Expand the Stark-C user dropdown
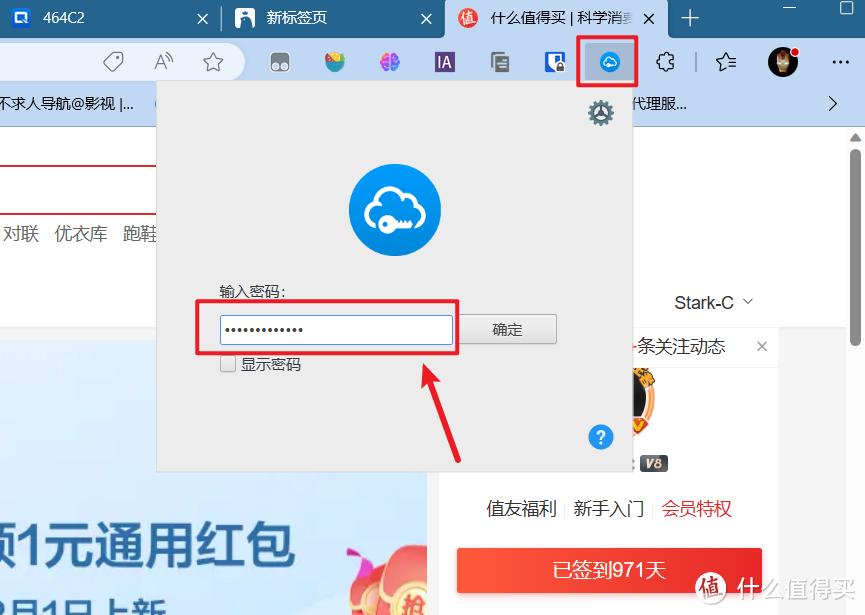This screenshot has height=615, width=865. (x=713, y=302)
